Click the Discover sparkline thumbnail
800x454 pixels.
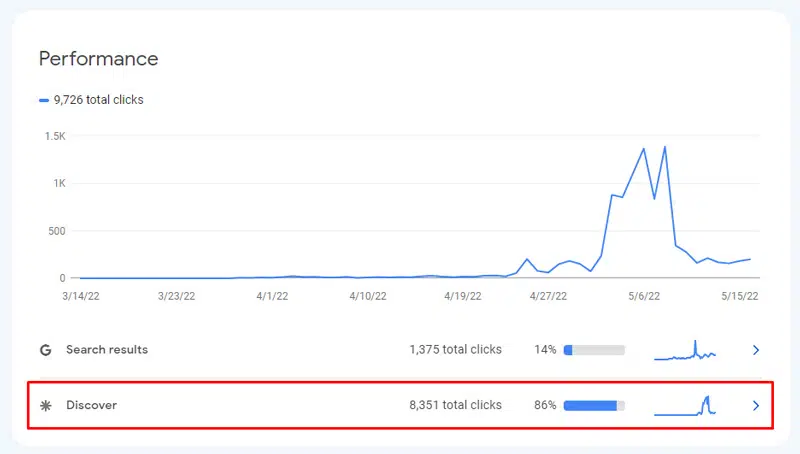[685, 405]
